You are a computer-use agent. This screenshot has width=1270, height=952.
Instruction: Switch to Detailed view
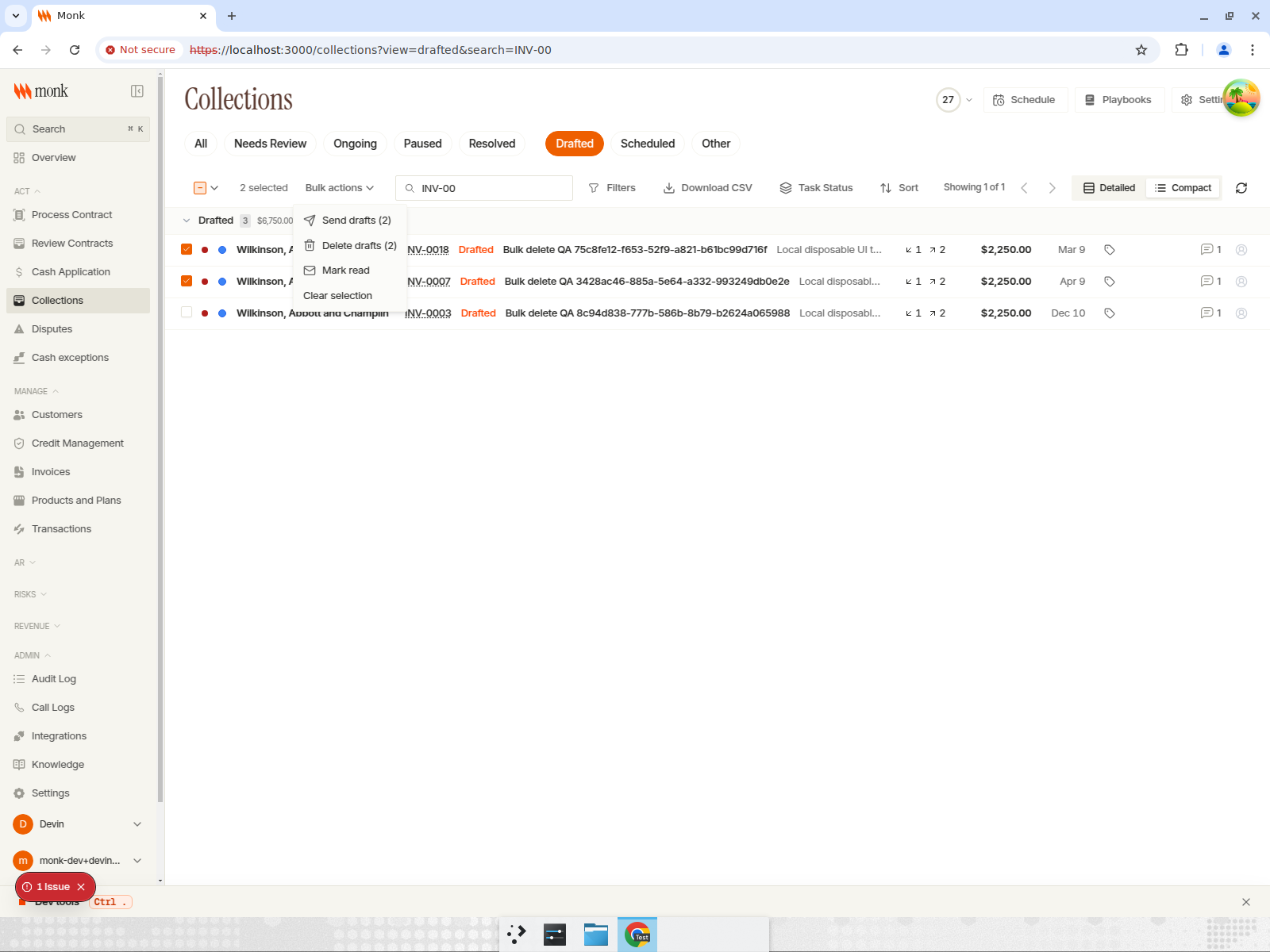click(x=1109, y=188)
